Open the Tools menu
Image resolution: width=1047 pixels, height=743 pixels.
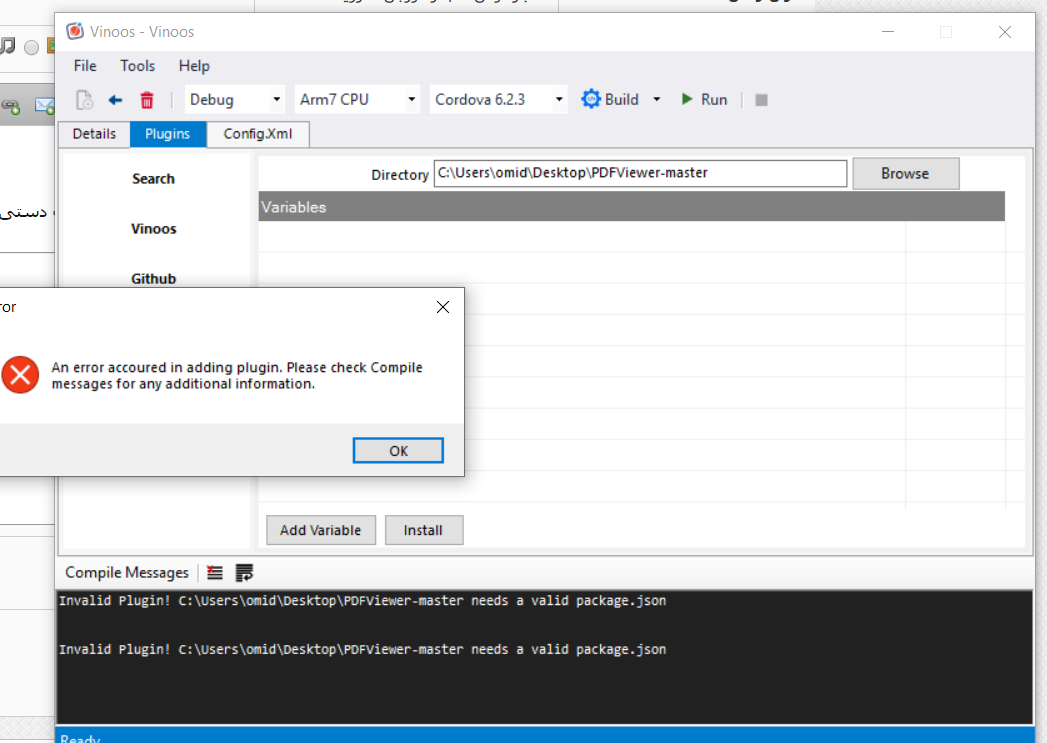pos(138,65)
